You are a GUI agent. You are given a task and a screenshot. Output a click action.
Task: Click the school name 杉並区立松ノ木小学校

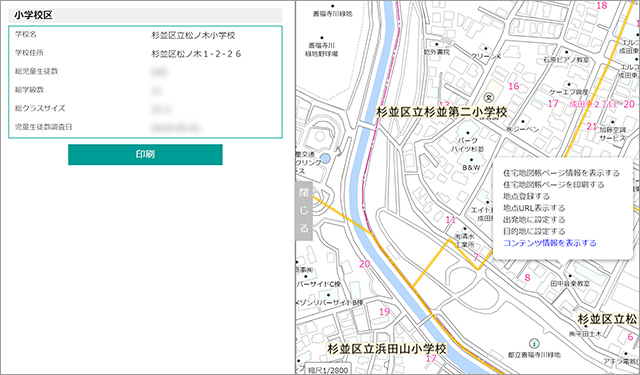point(193,36)
